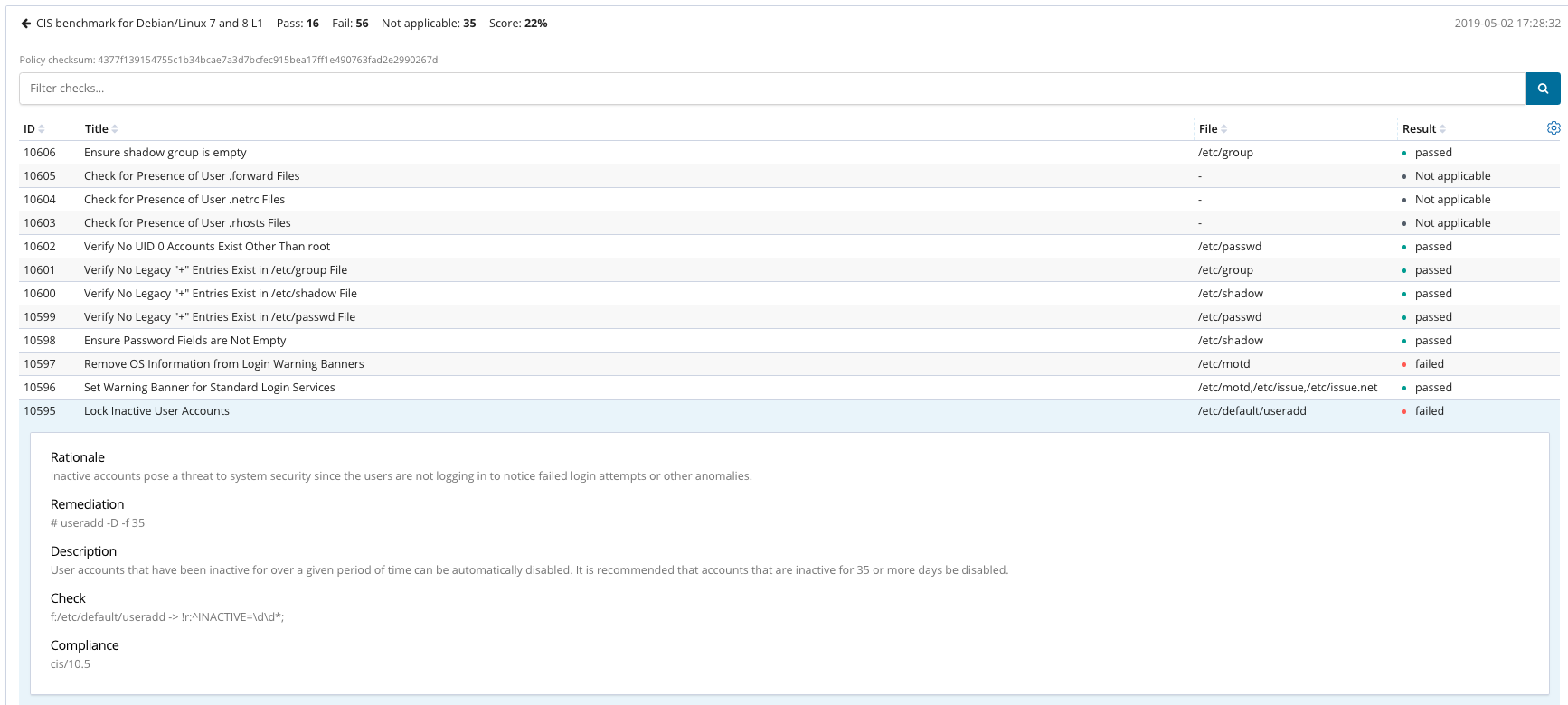1568x705 pixels.
Task: Open the Verify No UID 0 Accounts row
Action: tap(206, 247)
